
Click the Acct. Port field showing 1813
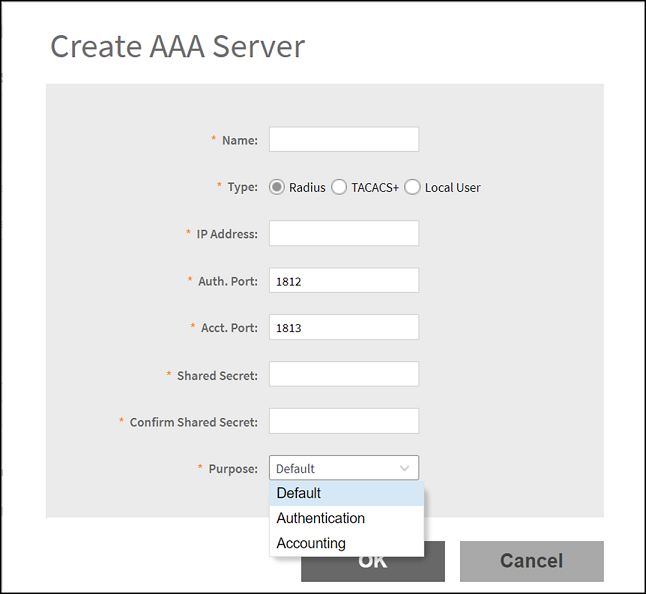(x=344, y=327)
